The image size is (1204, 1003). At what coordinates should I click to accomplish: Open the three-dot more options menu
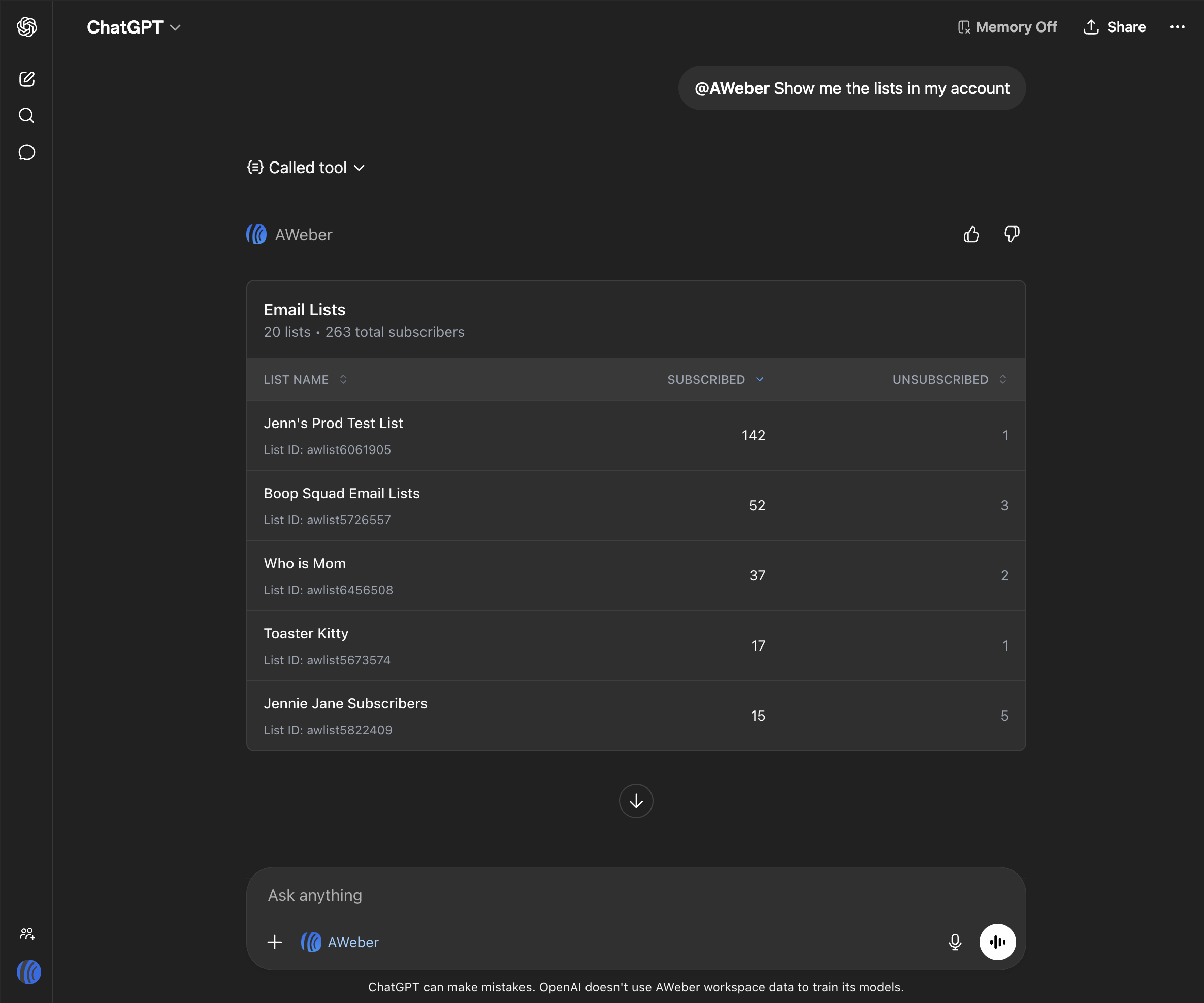[x=1177, y=27]
